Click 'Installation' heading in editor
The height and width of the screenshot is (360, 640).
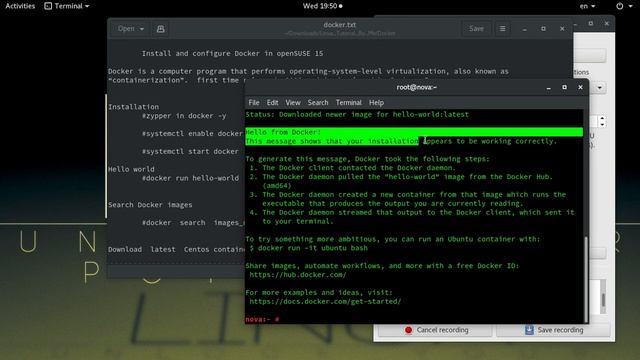[133, 107]
